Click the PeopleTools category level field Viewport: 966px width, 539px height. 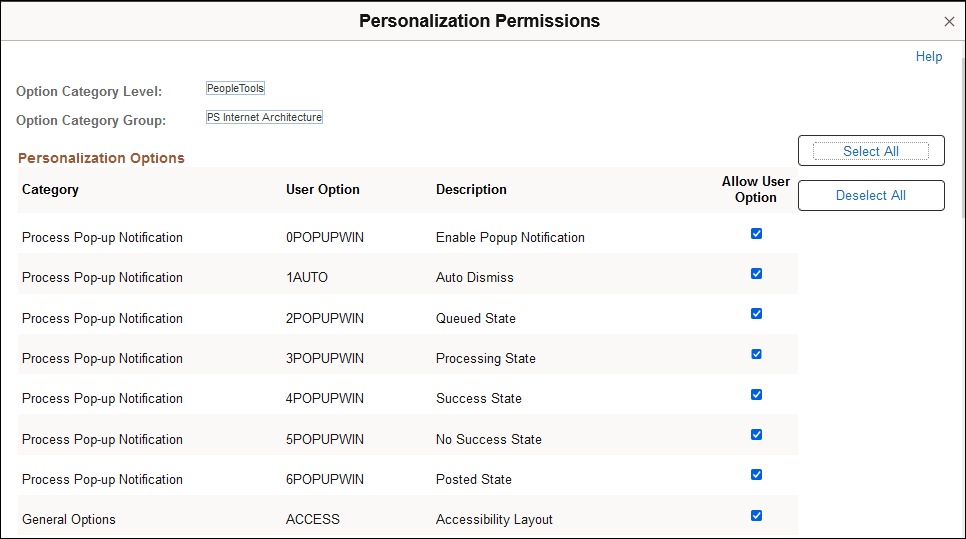(235, 89)
